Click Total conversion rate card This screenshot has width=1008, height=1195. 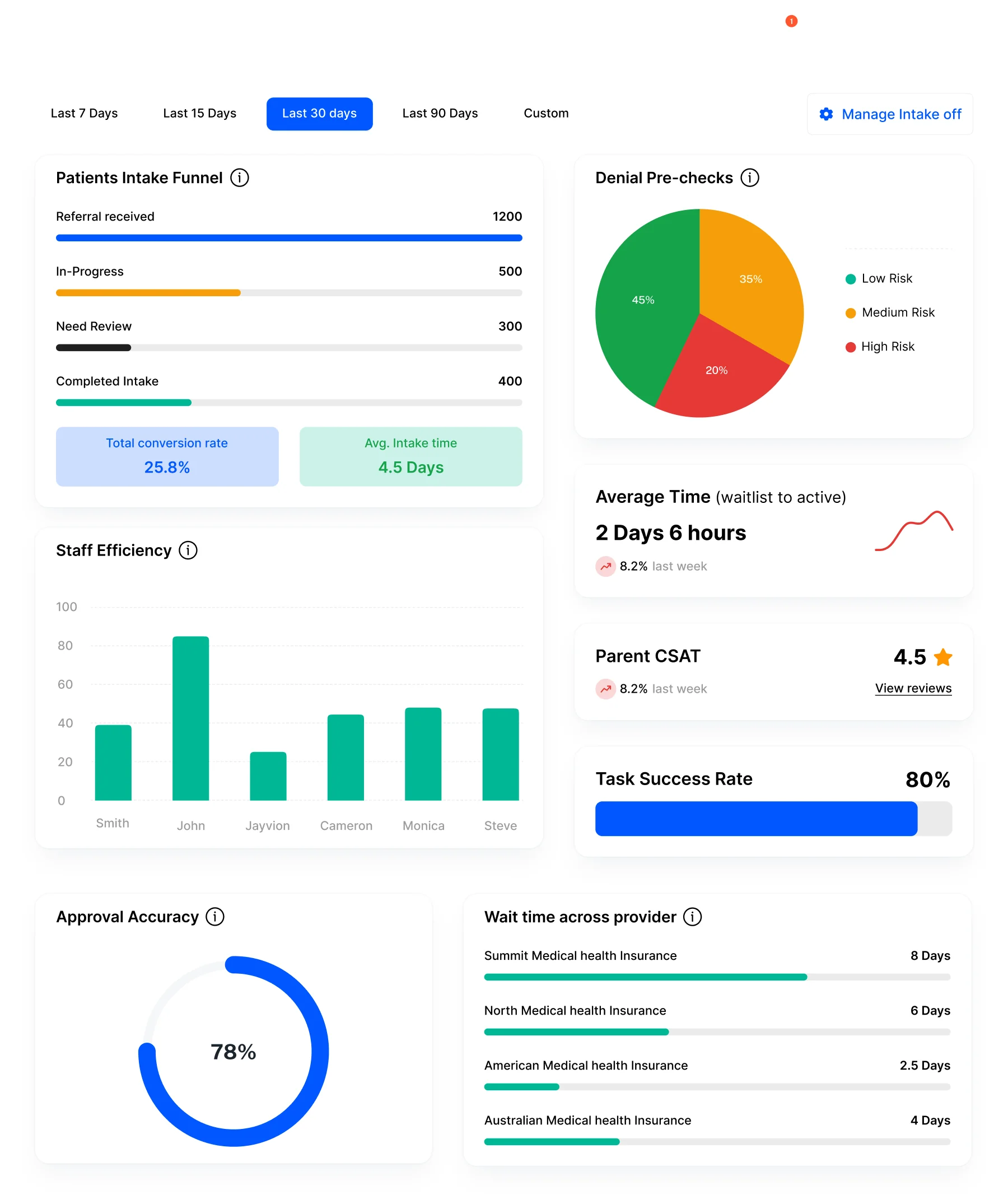pos(167,456)
